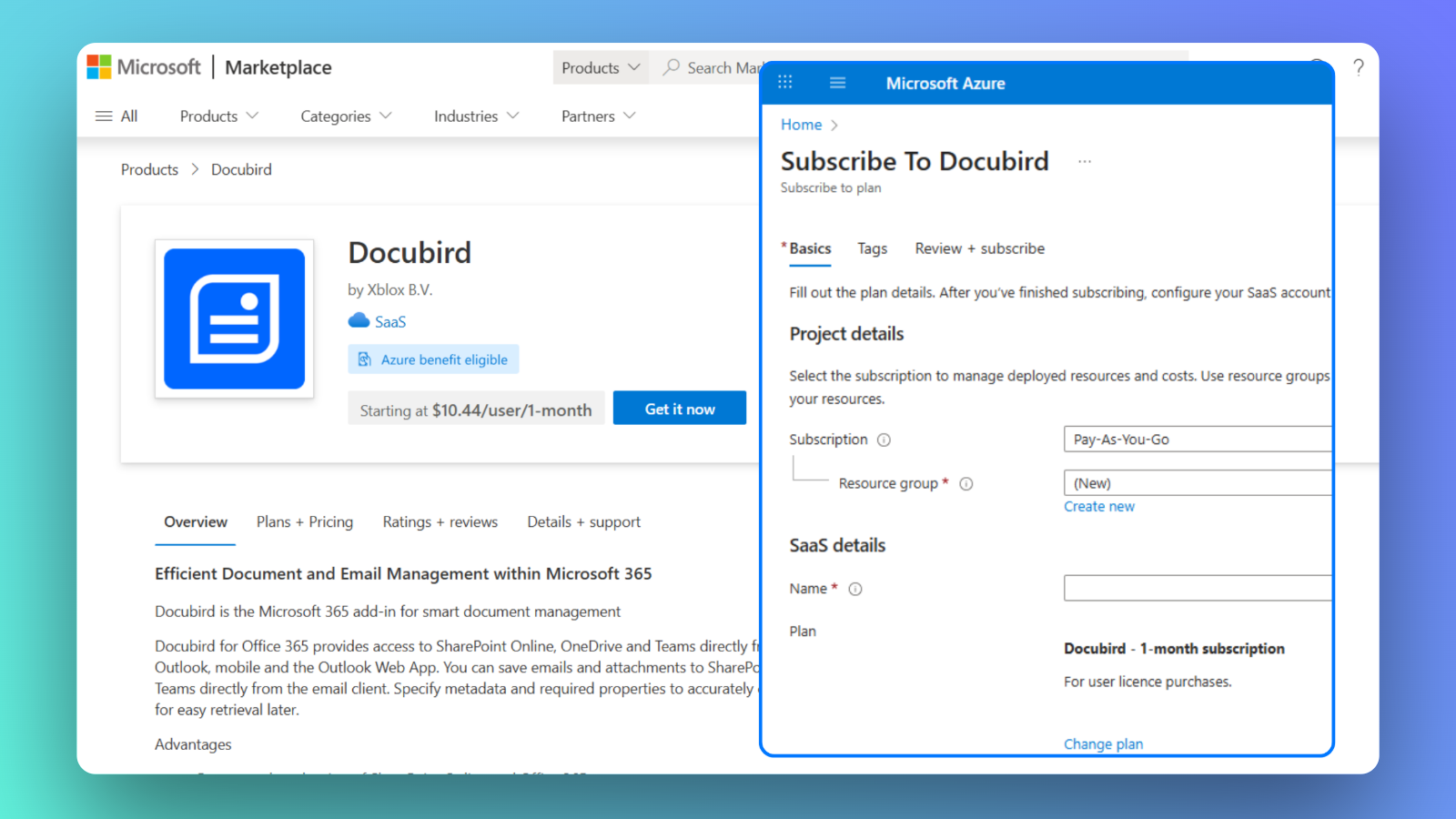Switch to the Tags tab in Azure

point(872,248)
